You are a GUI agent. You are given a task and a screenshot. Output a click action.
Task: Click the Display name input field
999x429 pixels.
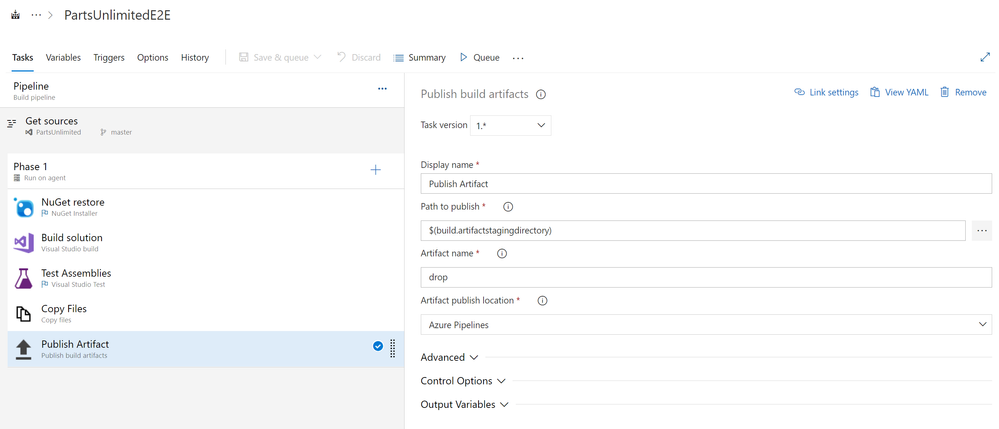coord(706,184)
